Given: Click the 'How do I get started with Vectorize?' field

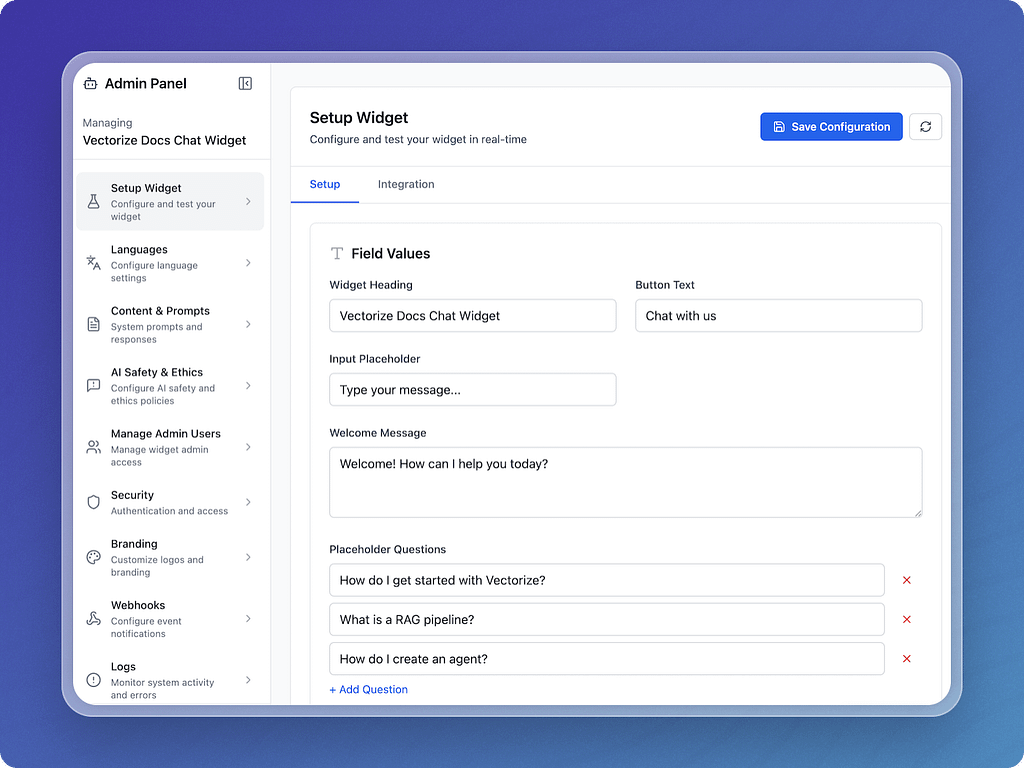Looking at the screenshot, I should pyautogui.click(x=607, y=581).
